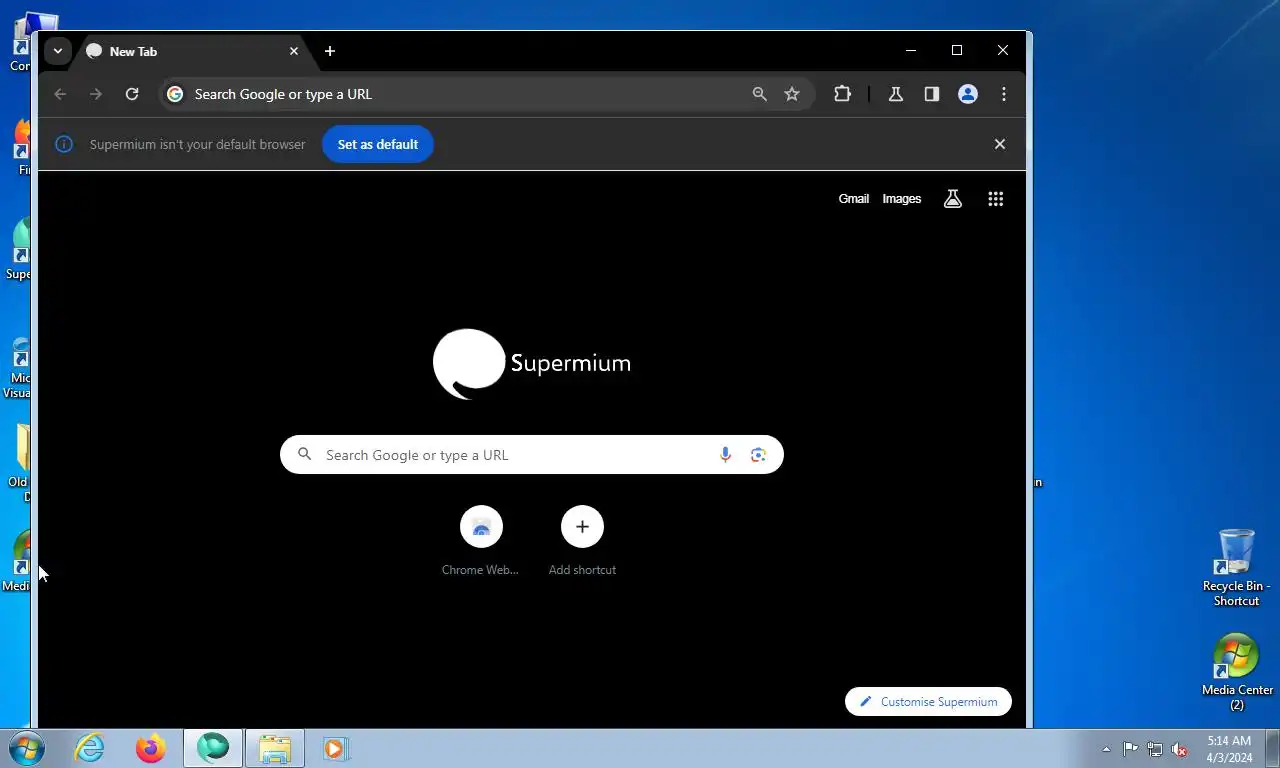Viewport: 1280px width, 768px height.
Task: Set Supermium as default browser
Action: (x=378, y=144)
